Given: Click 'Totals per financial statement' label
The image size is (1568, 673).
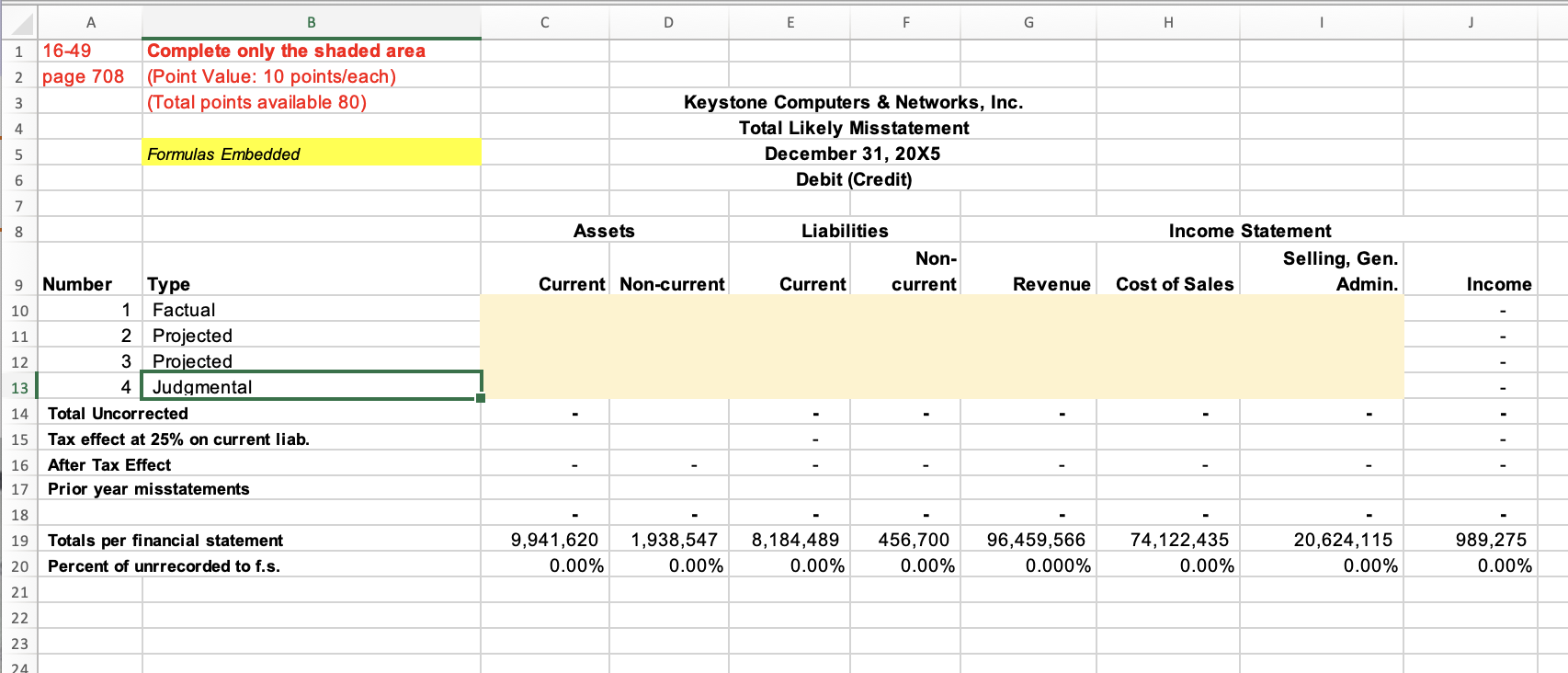Looking at the screenshot, I should (x=165, y=541).
